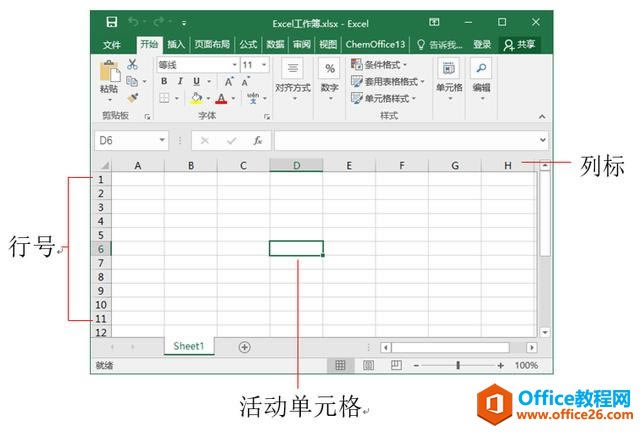Click the vertical scrollbar up arrow
Viewport: 640px width, 432px height.
click(545, 166)
